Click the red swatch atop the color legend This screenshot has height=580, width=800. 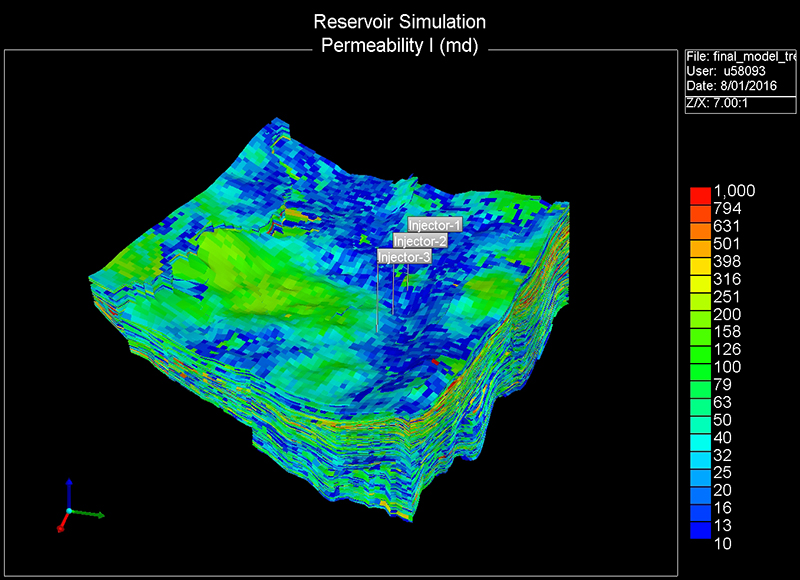(700, 192)
